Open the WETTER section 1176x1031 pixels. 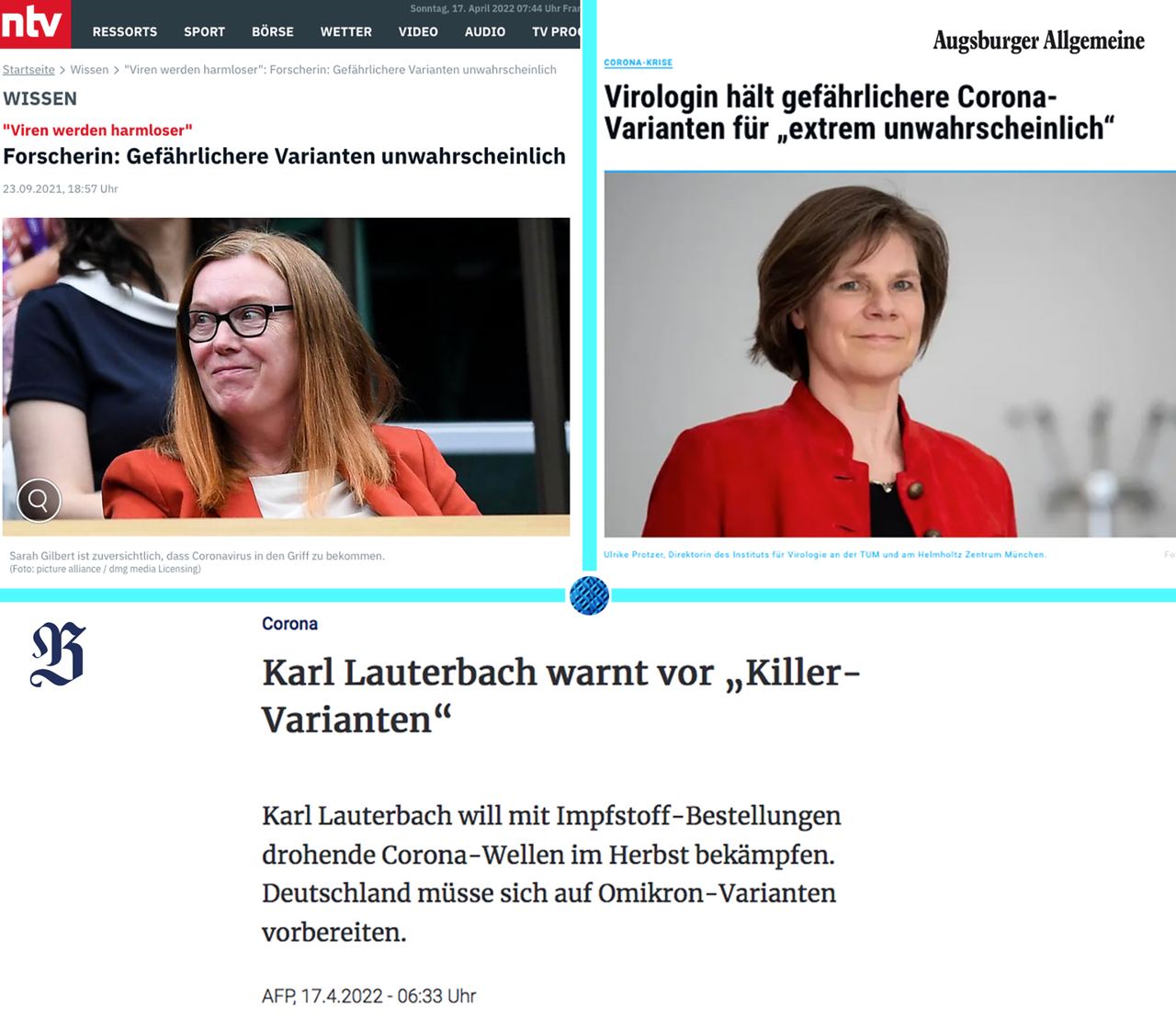point(346,31)
